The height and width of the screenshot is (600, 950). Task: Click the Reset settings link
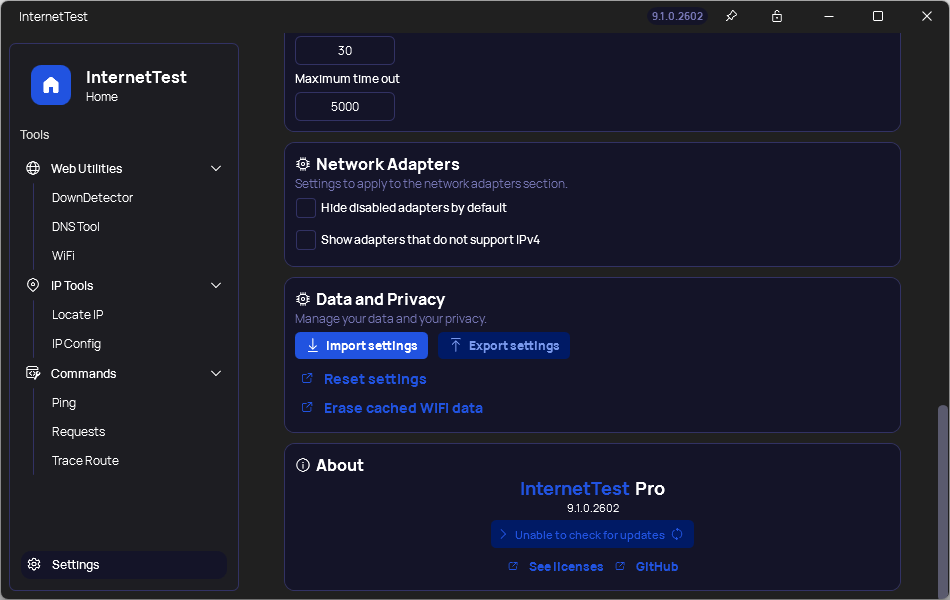pos(375,379)
